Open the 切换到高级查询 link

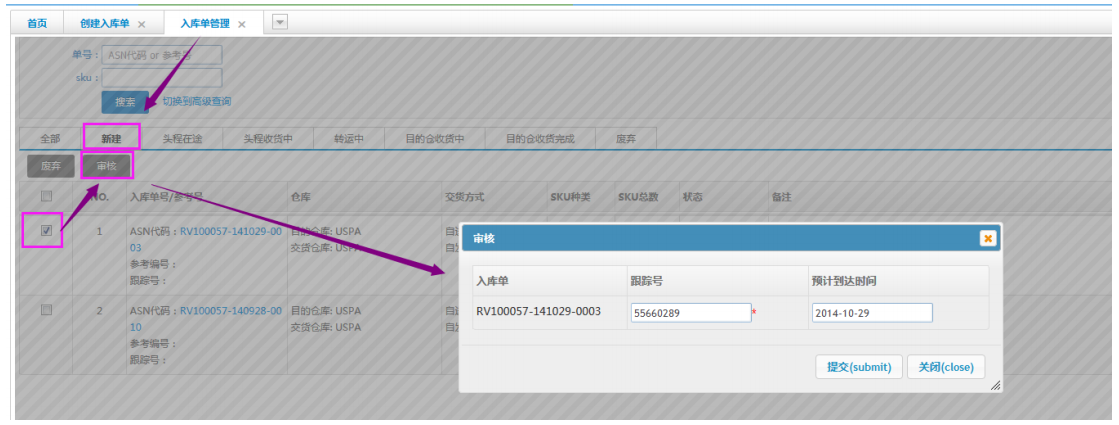click(x=197, y=102)
